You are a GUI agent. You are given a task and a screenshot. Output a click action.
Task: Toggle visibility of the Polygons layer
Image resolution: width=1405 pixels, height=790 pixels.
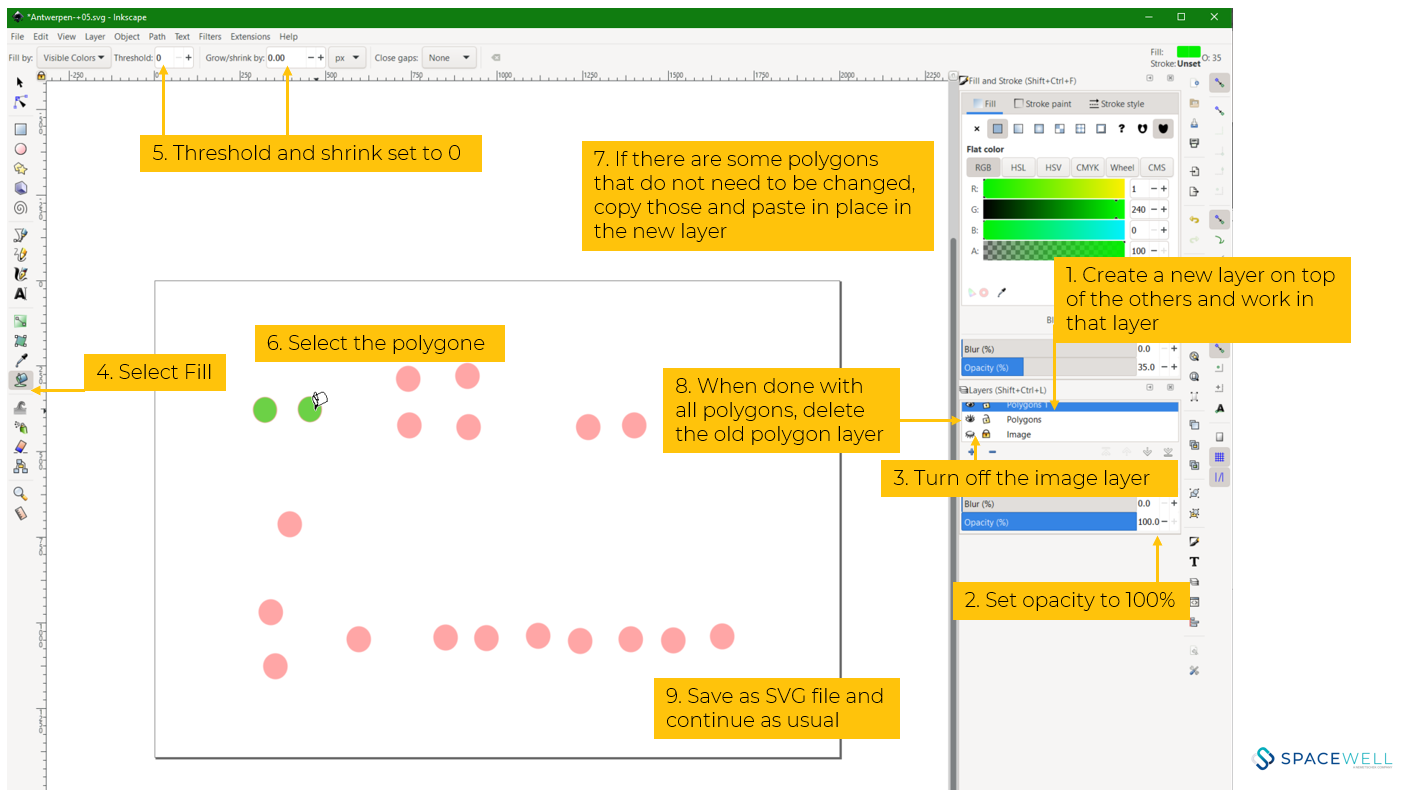click(970, 420)
